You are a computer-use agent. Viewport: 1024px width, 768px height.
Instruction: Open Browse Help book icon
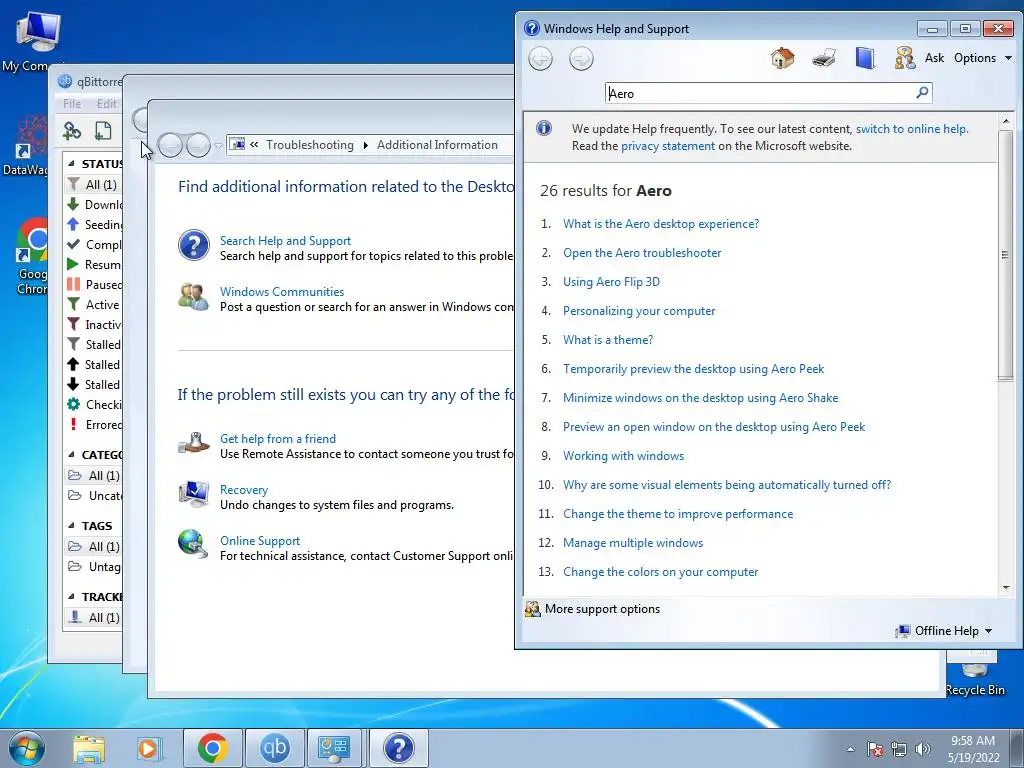click(x=865, y=58)
